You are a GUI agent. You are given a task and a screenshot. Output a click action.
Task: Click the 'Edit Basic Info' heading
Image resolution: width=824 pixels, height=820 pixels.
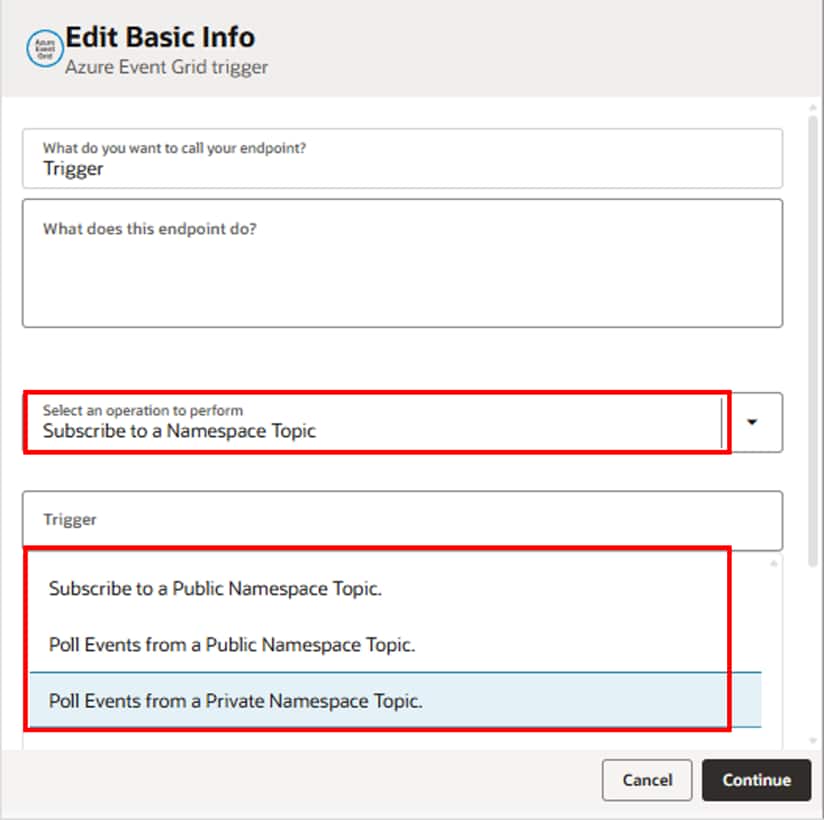point(160,38)
